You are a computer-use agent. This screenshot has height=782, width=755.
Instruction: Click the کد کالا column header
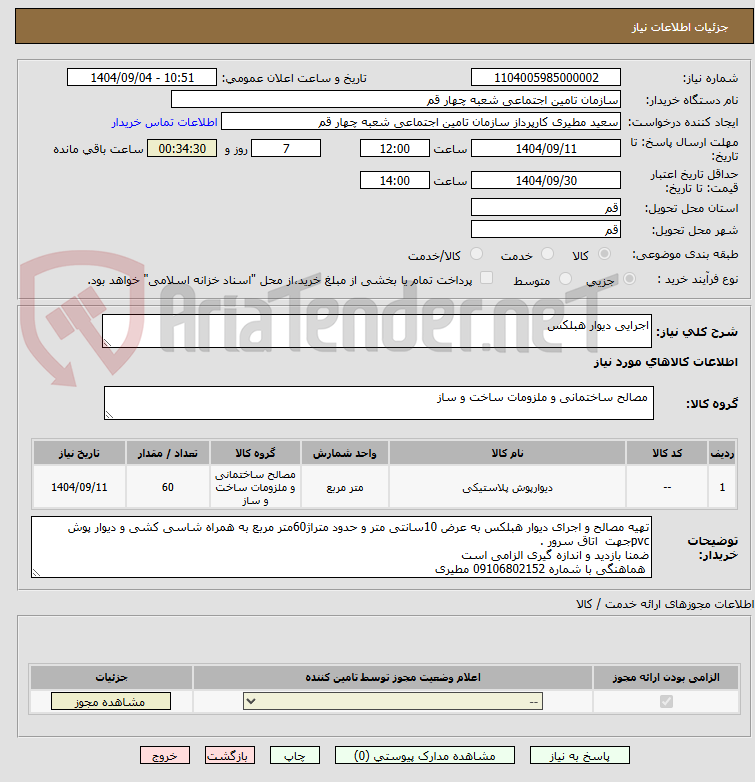coord(667,453)
